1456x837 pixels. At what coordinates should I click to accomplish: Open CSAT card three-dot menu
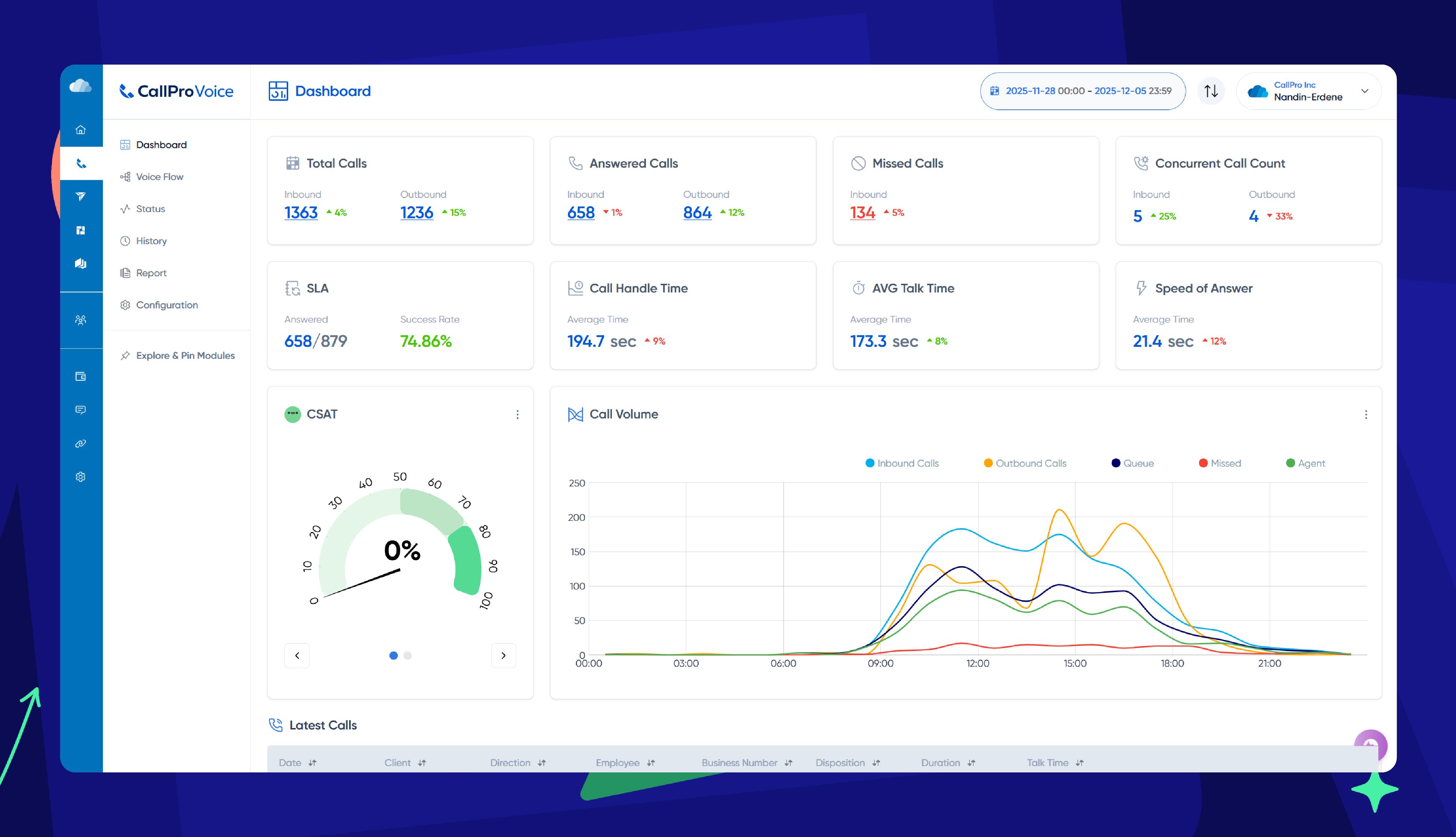pyautogui.click(x=517, y=414)
